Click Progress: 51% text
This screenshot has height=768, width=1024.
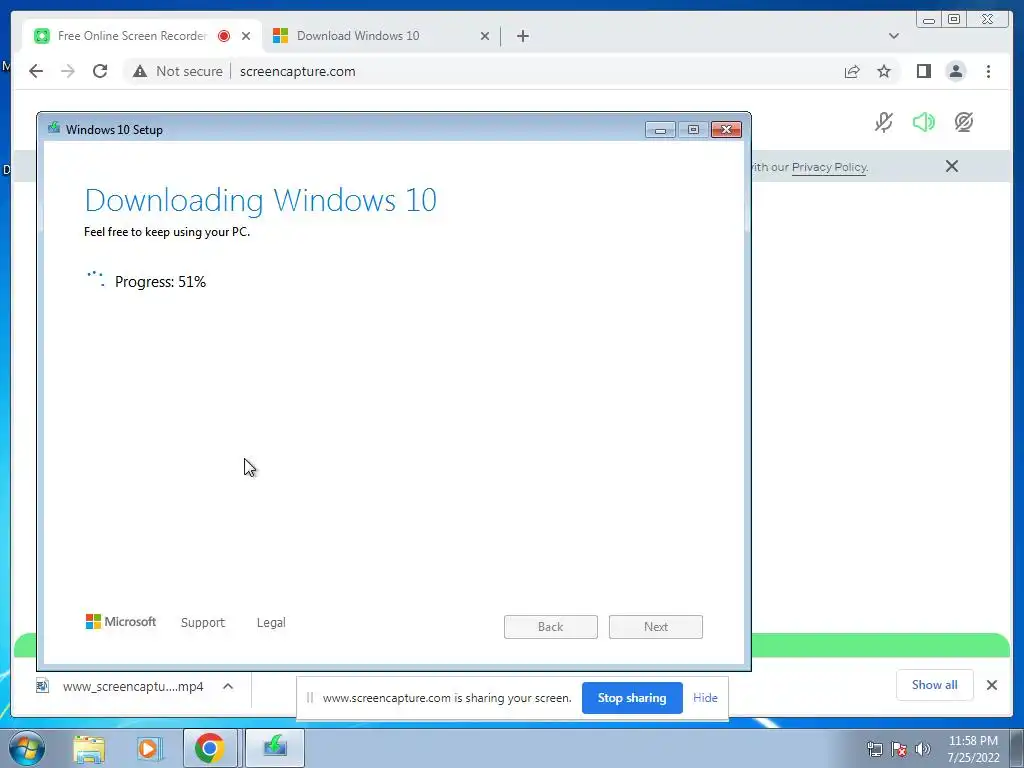point(160,281)
